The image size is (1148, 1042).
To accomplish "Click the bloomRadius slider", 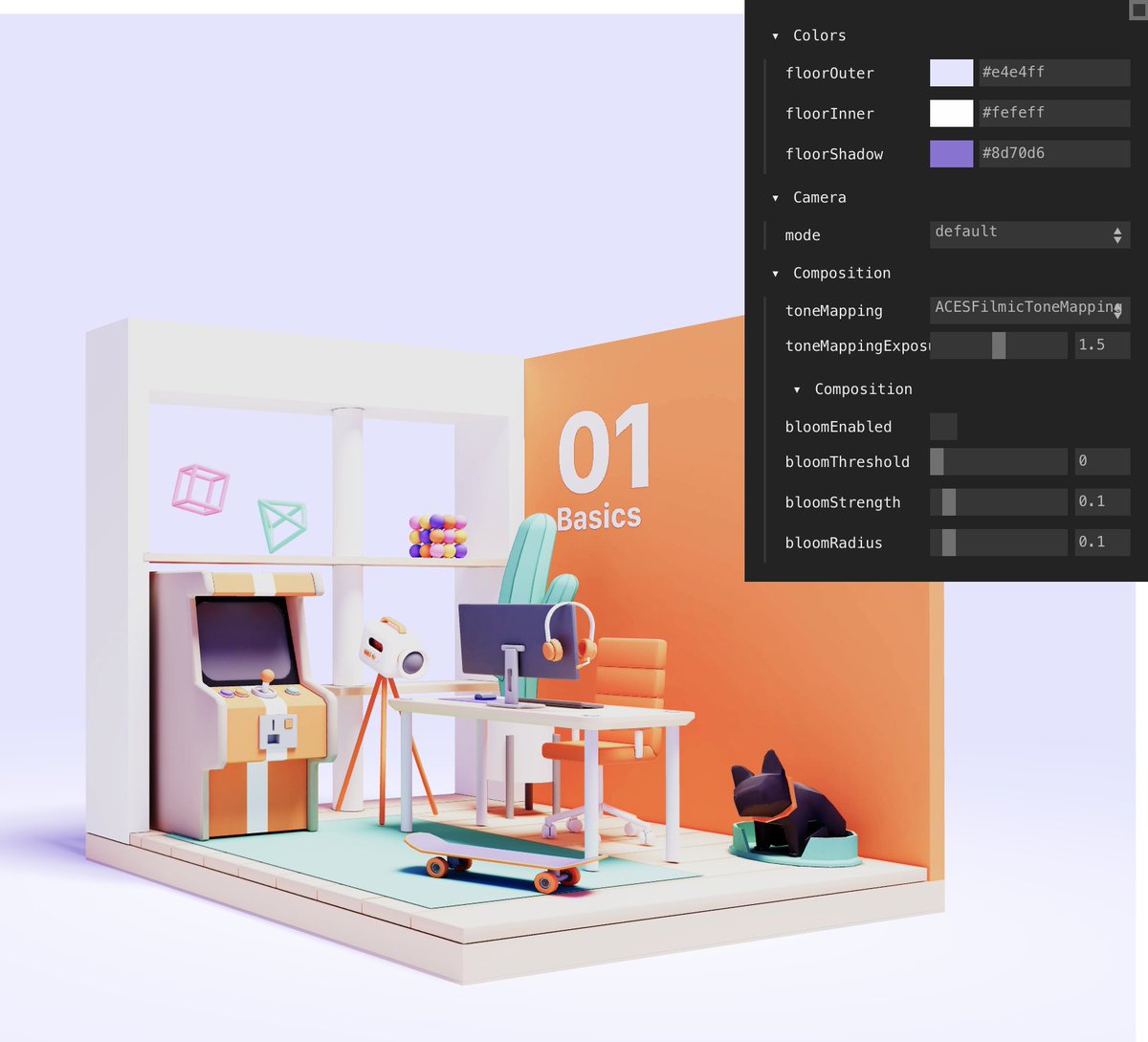I will click(999, 543).
